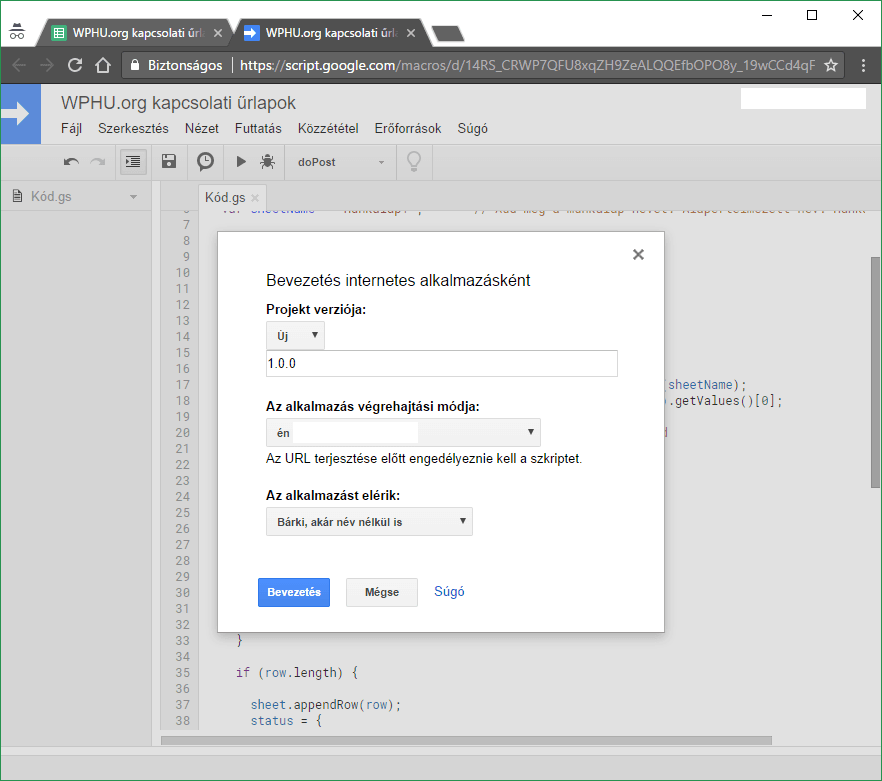Screen dimensions: 882x781
Task: Click the undo arrow in the toolbar
Action: click(x=71, y=161)
